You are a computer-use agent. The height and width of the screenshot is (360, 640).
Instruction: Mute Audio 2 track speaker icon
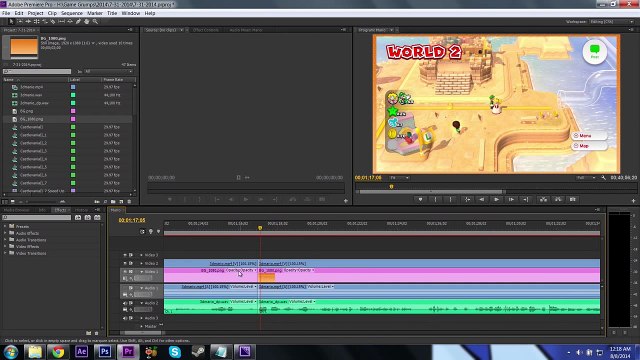point(125,303)
